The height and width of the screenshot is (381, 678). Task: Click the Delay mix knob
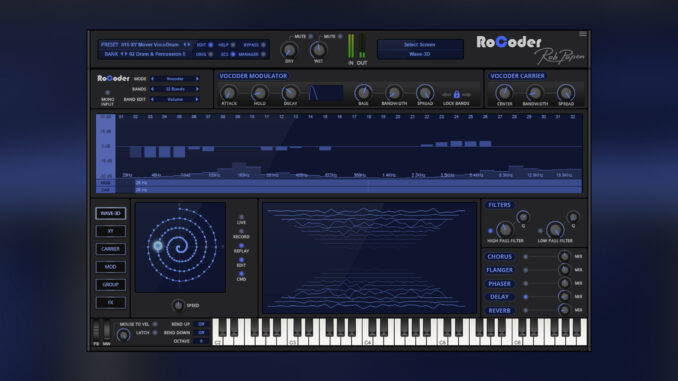click(564, 297)
